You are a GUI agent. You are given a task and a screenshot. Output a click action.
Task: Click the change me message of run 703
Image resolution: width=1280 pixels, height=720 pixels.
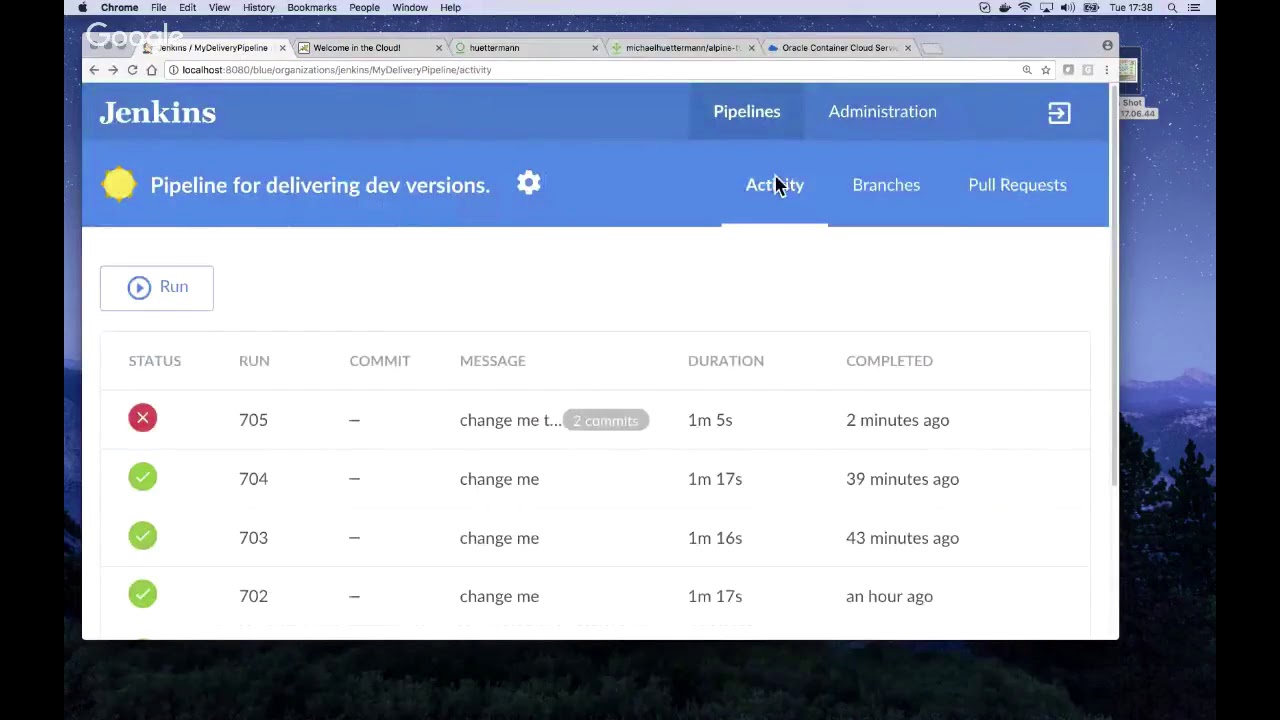pyautogui.click(x=499, y=538)
